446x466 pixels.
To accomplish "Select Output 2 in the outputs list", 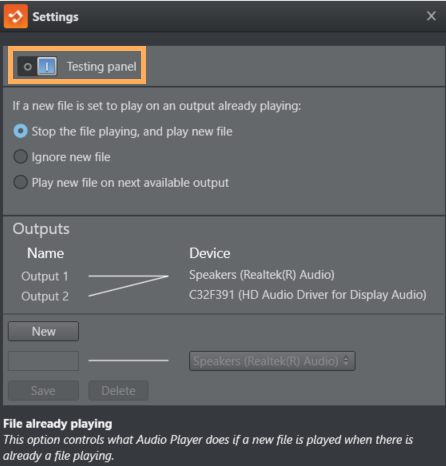I will 45,296.
